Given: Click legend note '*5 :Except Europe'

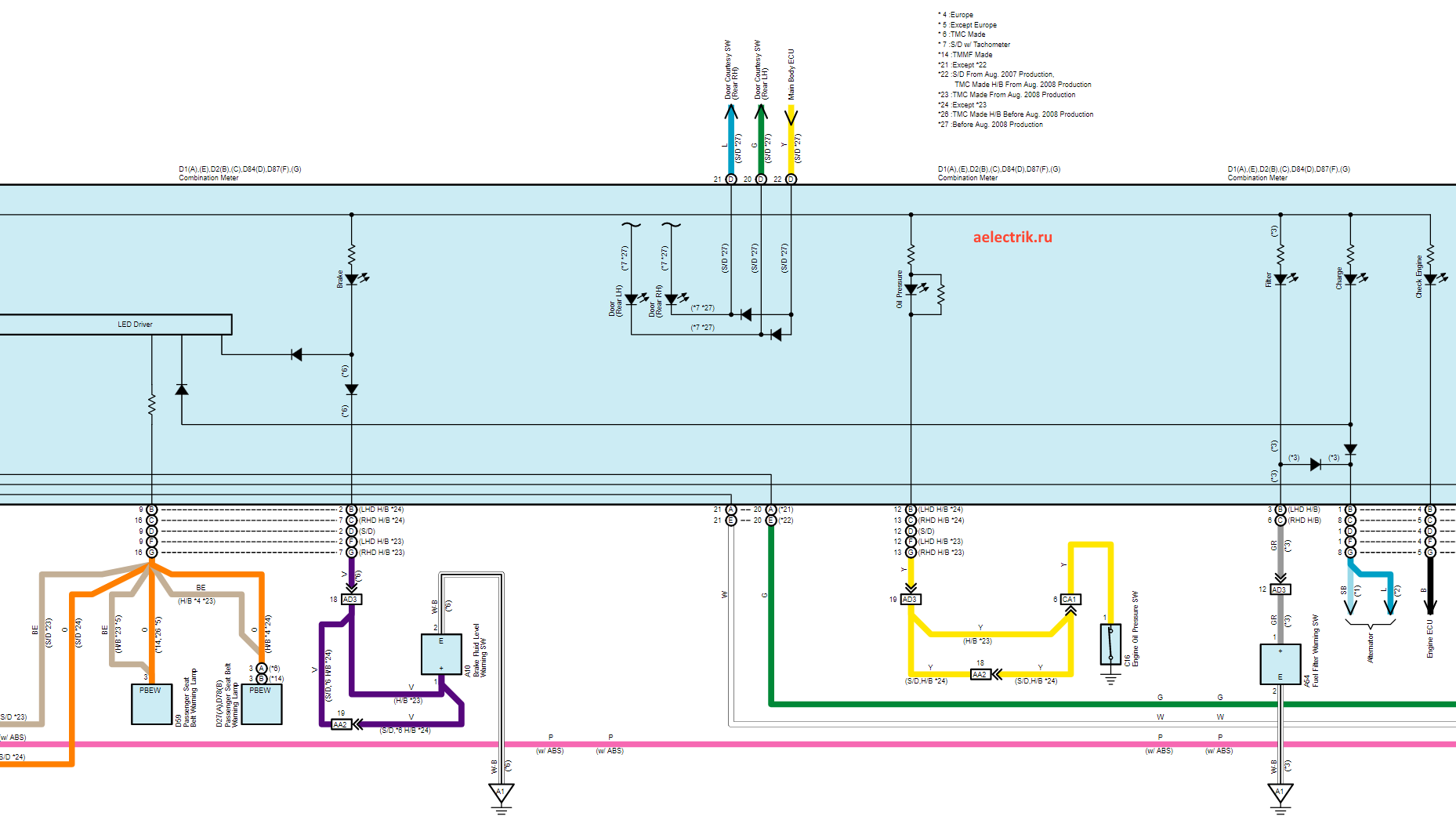Looking at the screenshot, I should coord(967,25).
